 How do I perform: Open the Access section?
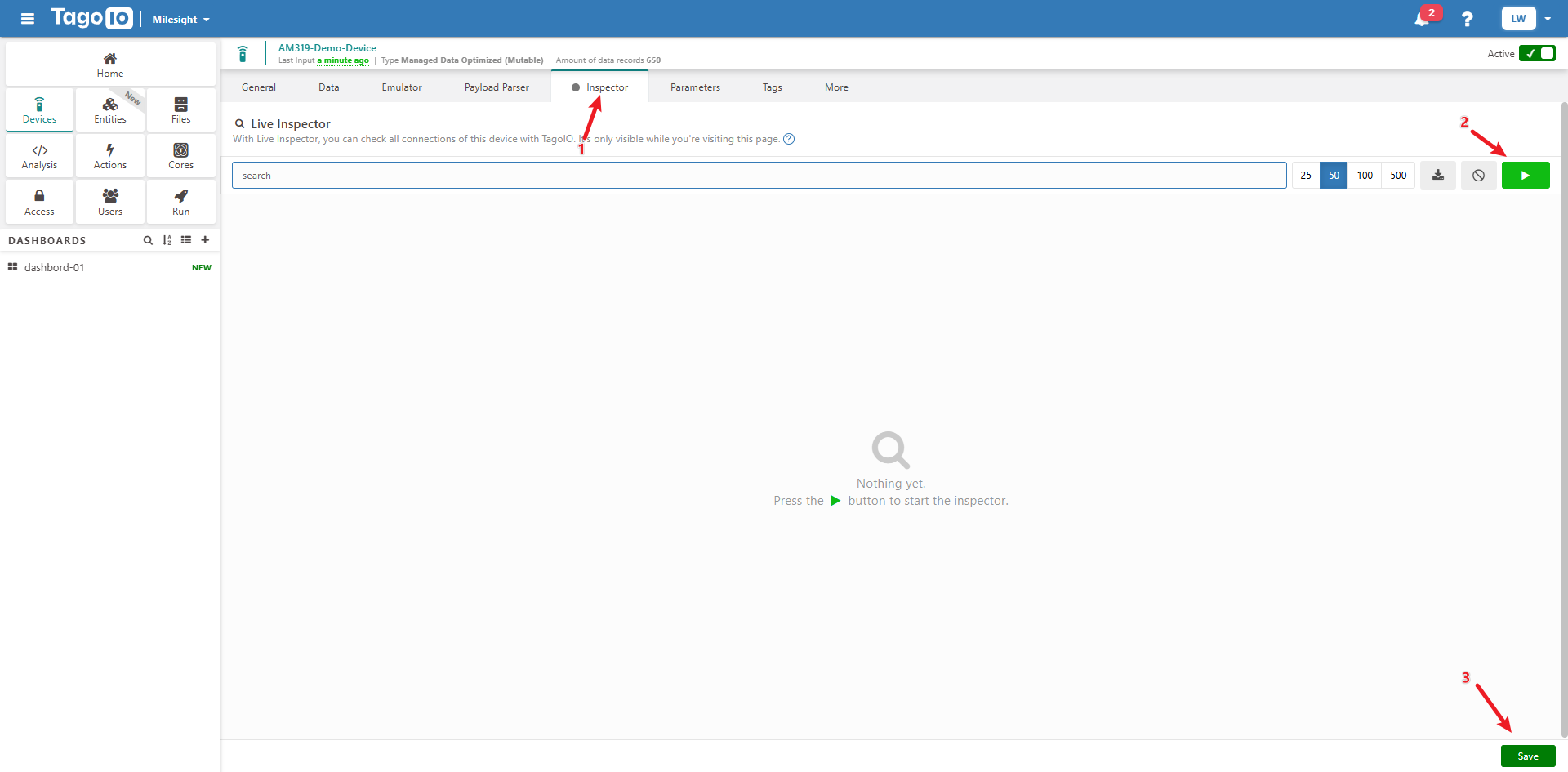coord(39,203)
